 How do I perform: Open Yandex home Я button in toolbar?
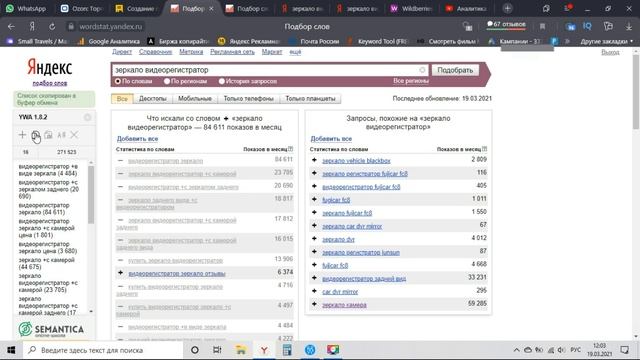tap(32, 27)
